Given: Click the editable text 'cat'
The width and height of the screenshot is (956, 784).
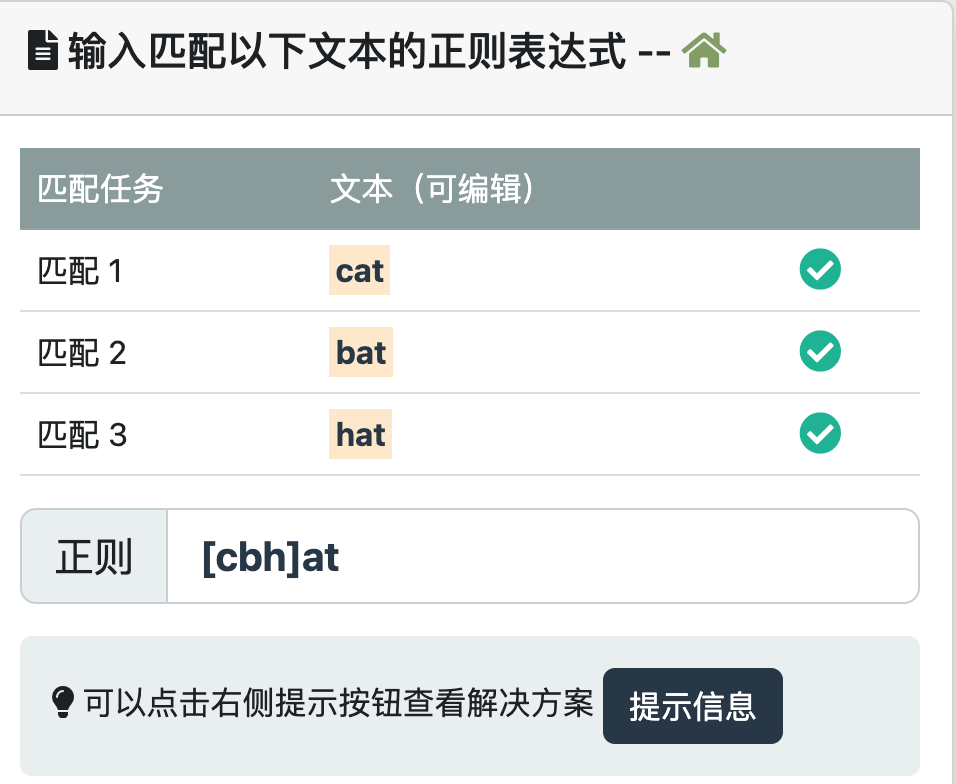Looking at the screenshot, I should (x=359, y=271).
